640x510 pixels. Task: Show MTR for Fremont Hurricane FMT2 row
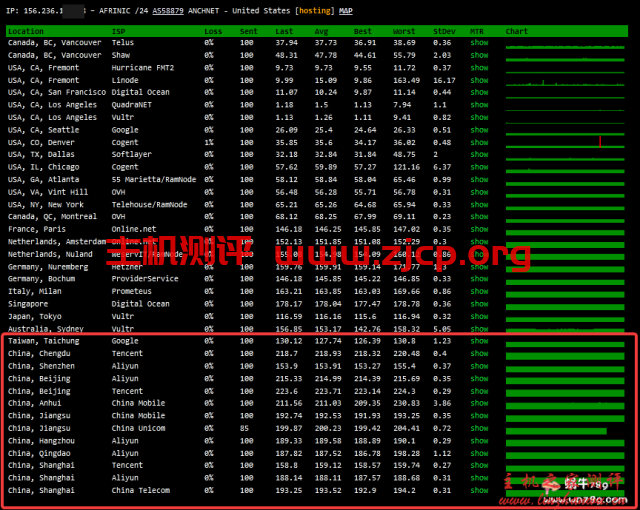coord(479,68)
